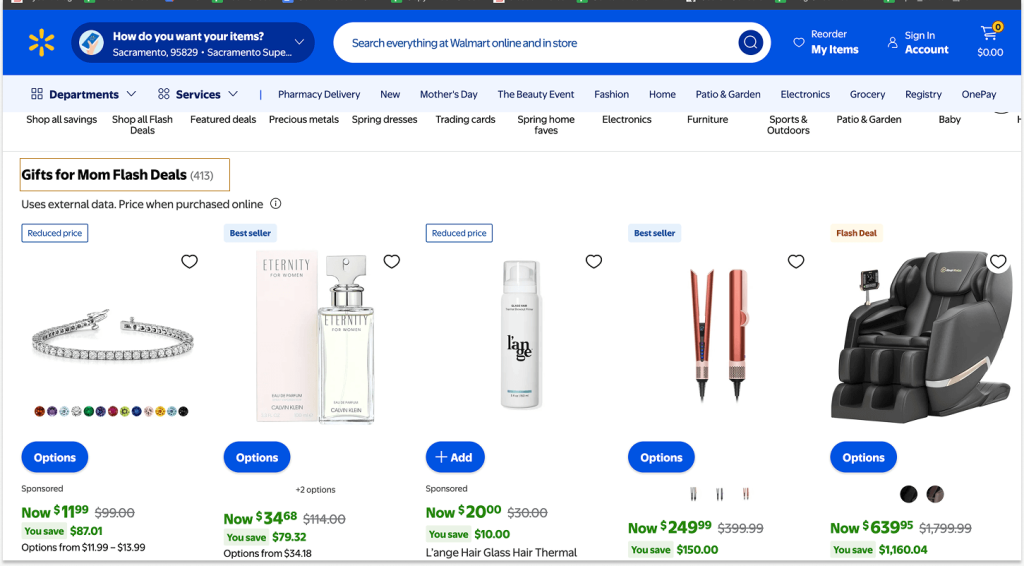The width and height of the screenshot is (1024, 566).
Task: Select the Furniture category link
Action: point(707,119)
